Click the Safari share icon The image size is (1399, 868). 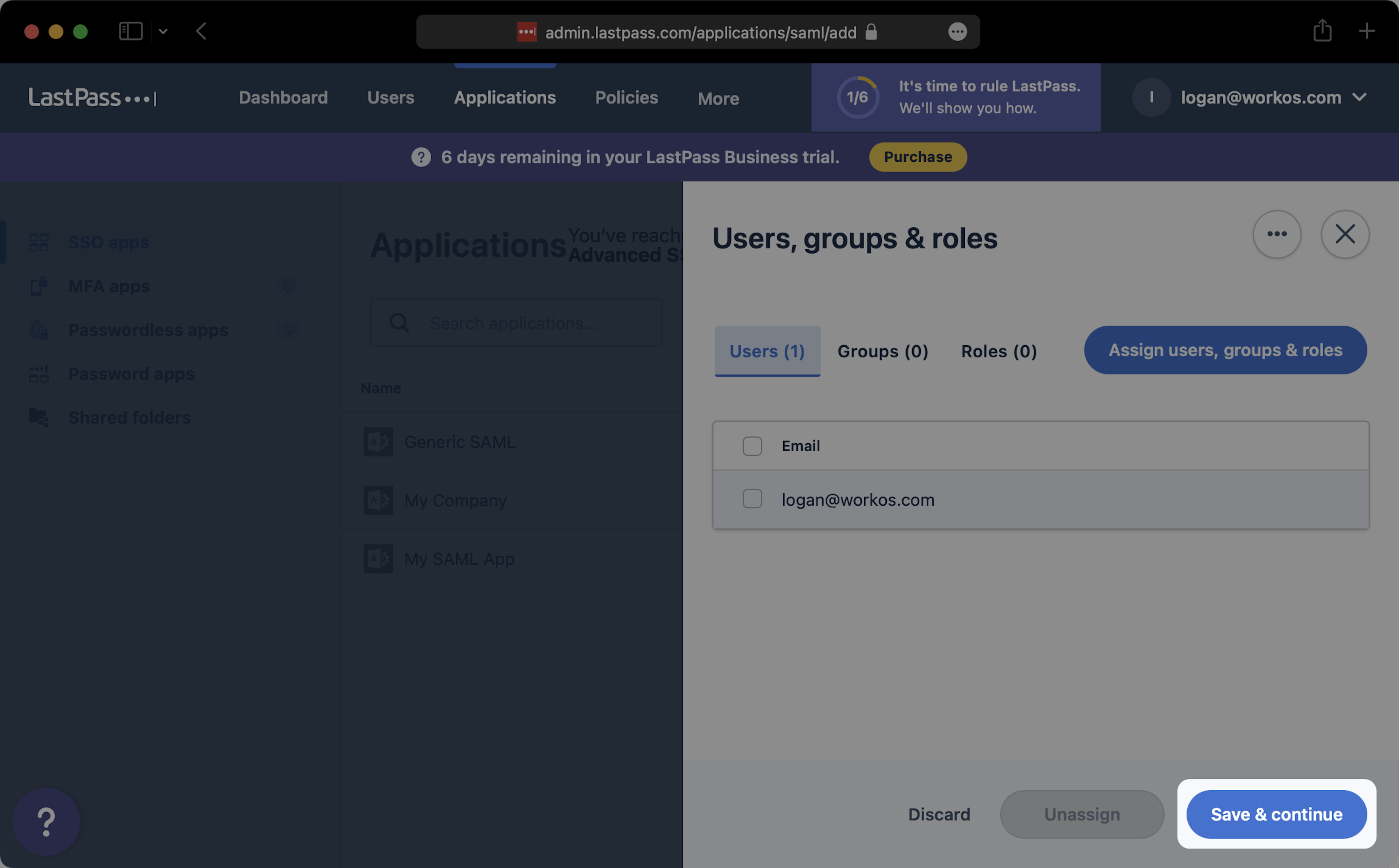(x=1322, y=31)
